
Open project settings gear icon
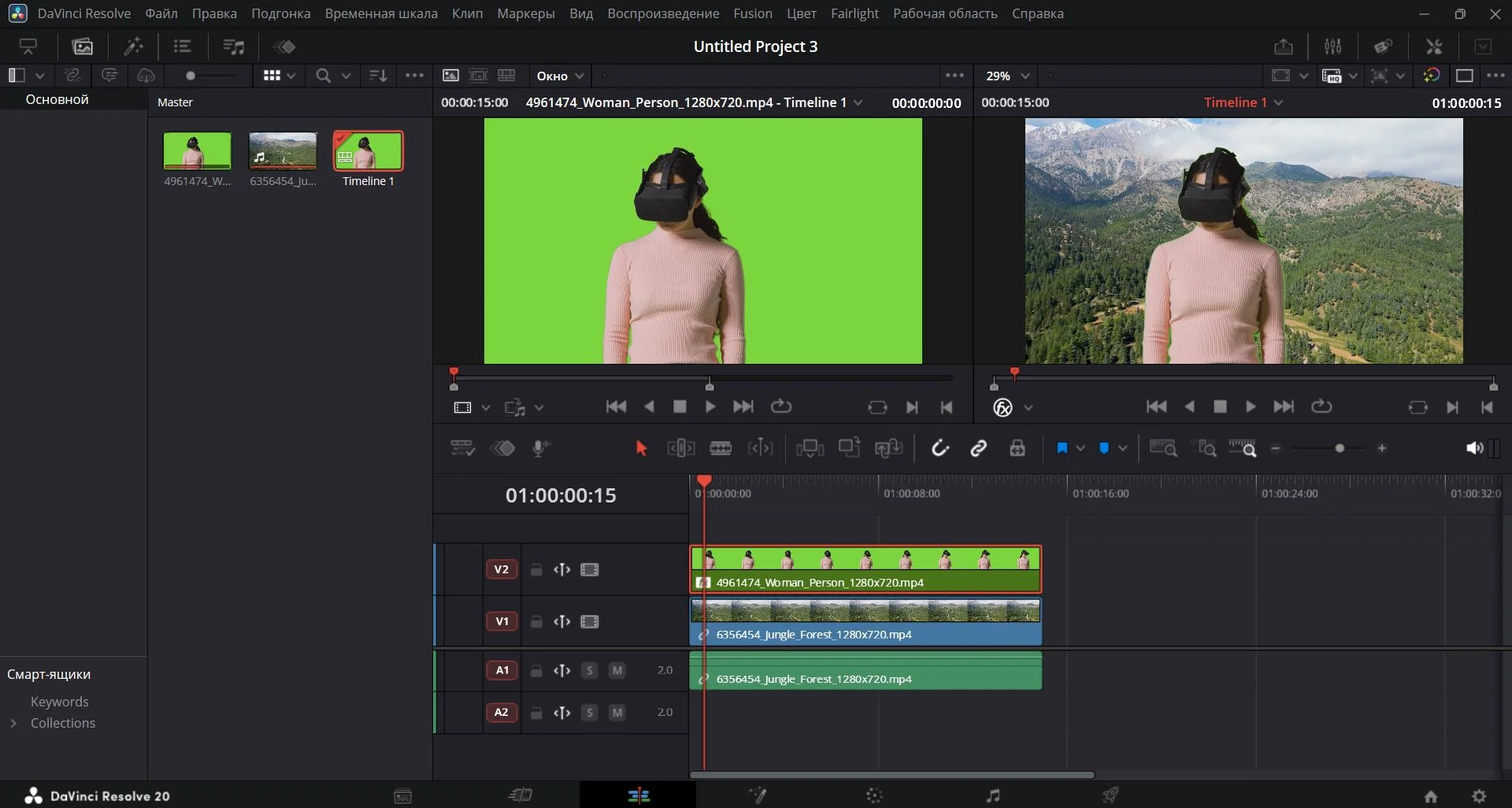[x=1479, y=796]
